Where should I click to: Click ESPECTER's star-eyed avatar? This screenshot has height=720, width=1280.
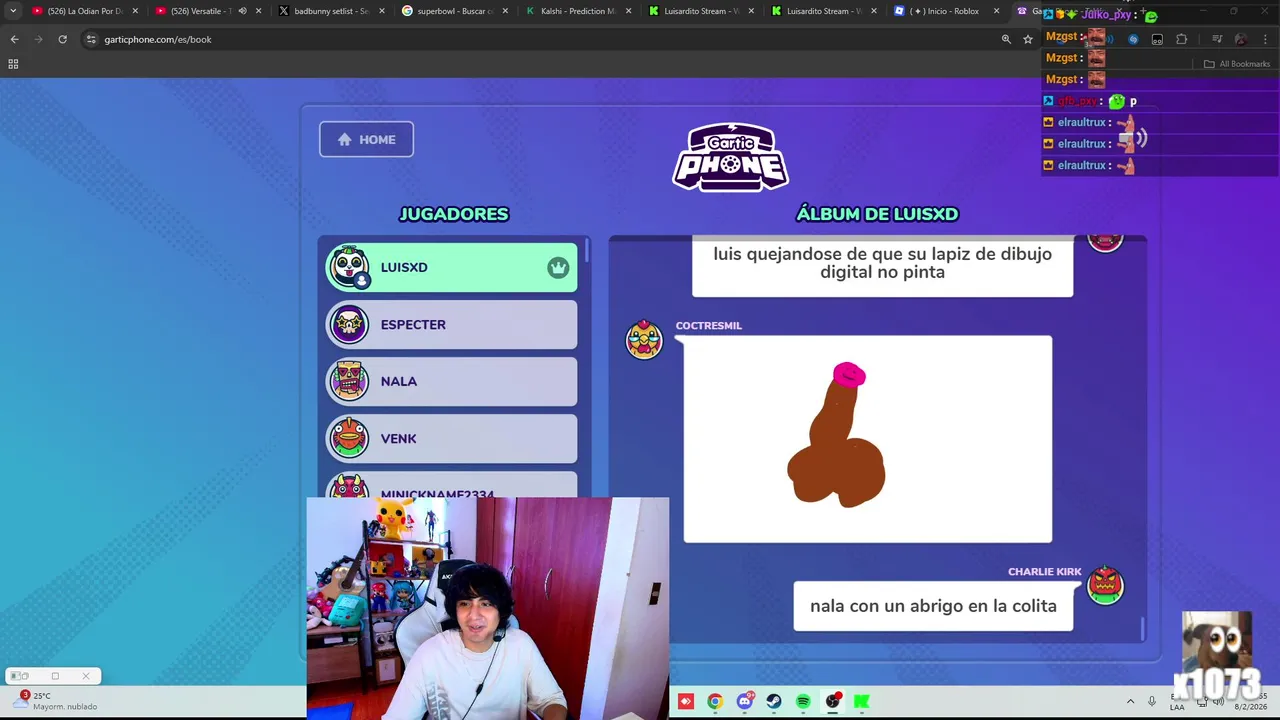pos(349,324)
